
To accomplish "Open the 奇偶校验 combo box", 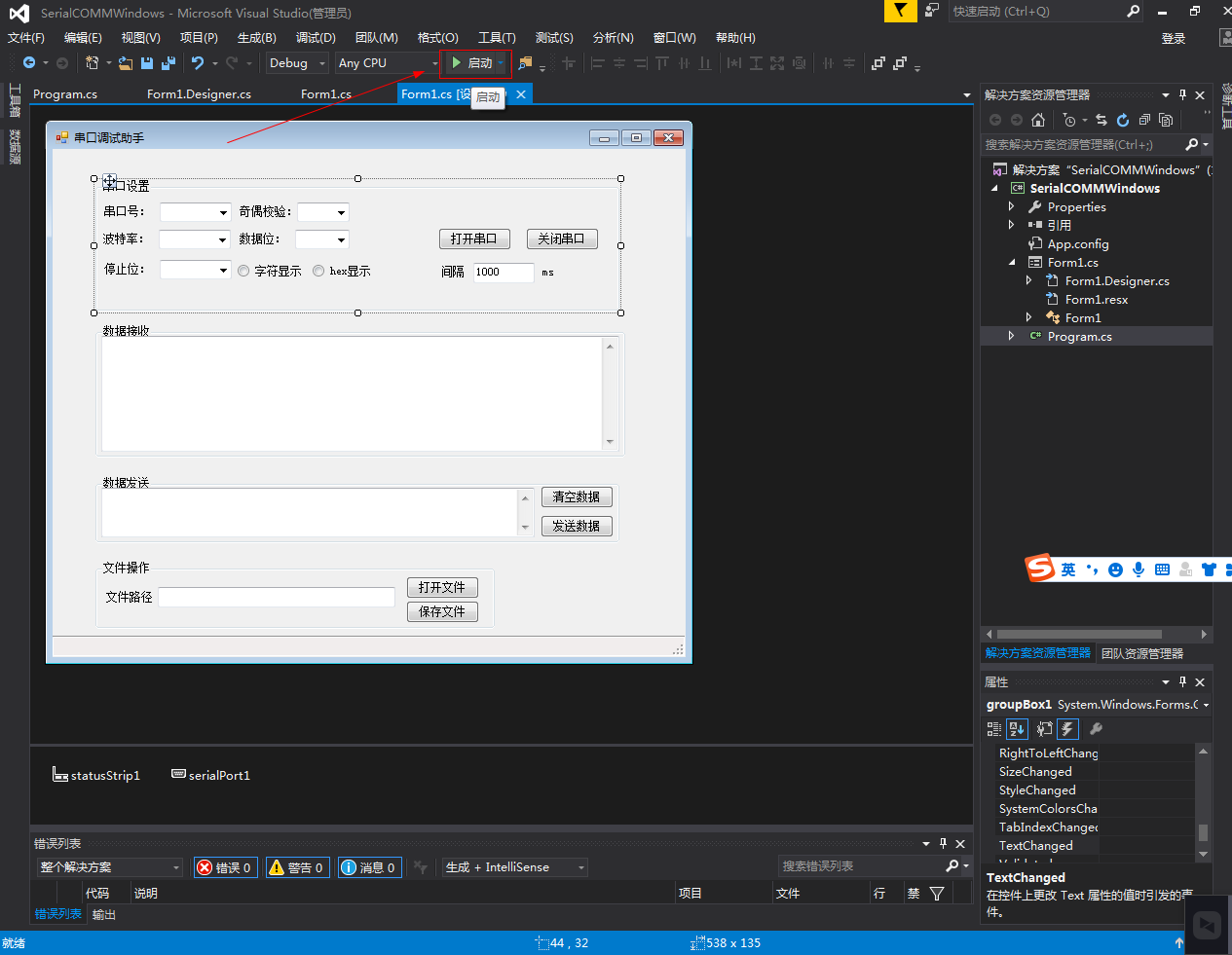I will point(322,212).
